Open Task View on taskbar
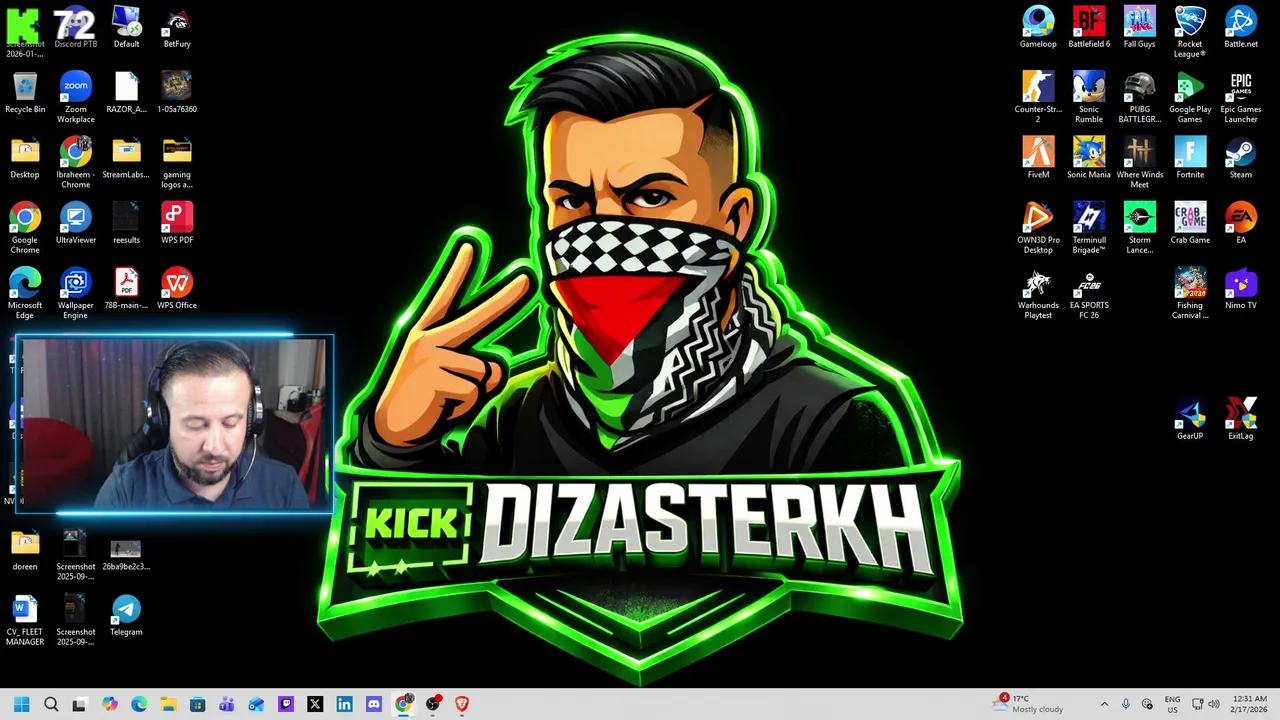The width and height of the screenshot is (1280, 720). coord(80,704)
